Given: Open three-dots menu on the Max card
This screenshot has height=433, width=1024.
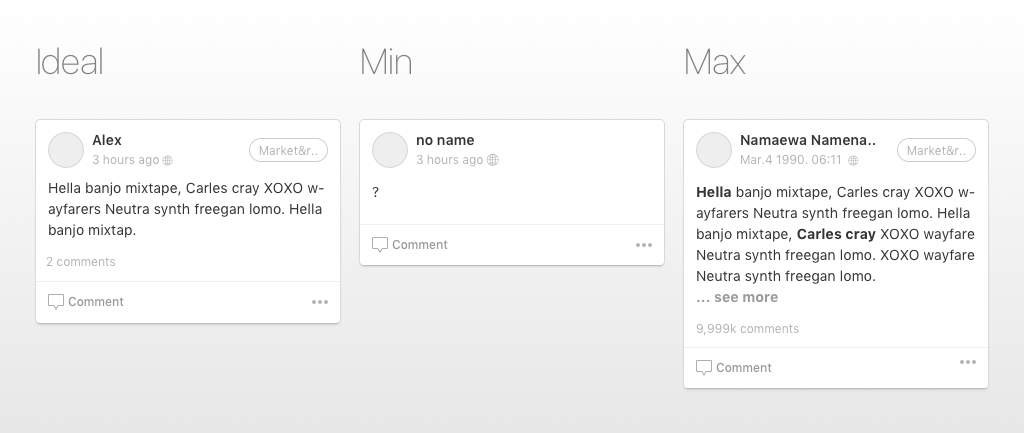Looking at the screenshot, I should point(968,362).
